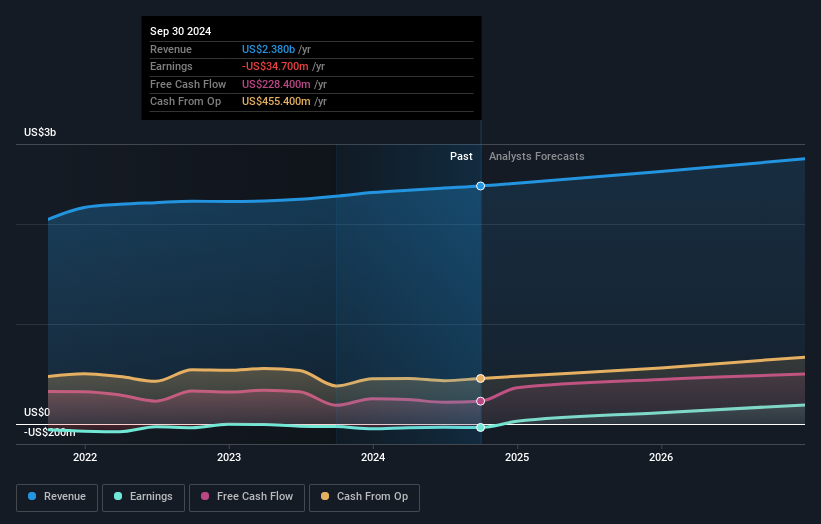Toggle the Earnings legend series
Image resolution: width=821 pixels, height=524 pixels.
[143, 497]
